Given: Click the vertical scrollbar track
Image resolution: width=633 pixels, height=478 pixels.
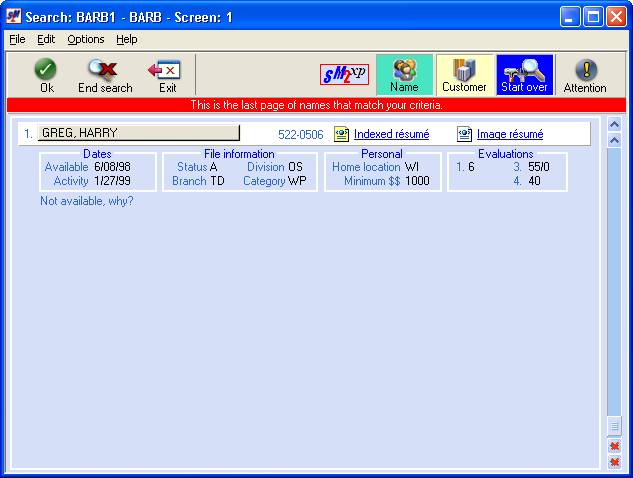Looking at the screenshot, I should (x=614, y=283).
